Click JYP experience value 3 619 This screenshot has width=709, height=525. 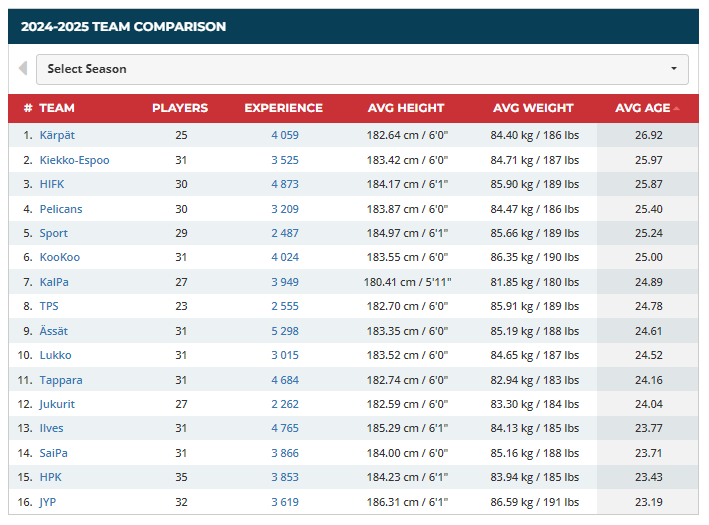285,502
